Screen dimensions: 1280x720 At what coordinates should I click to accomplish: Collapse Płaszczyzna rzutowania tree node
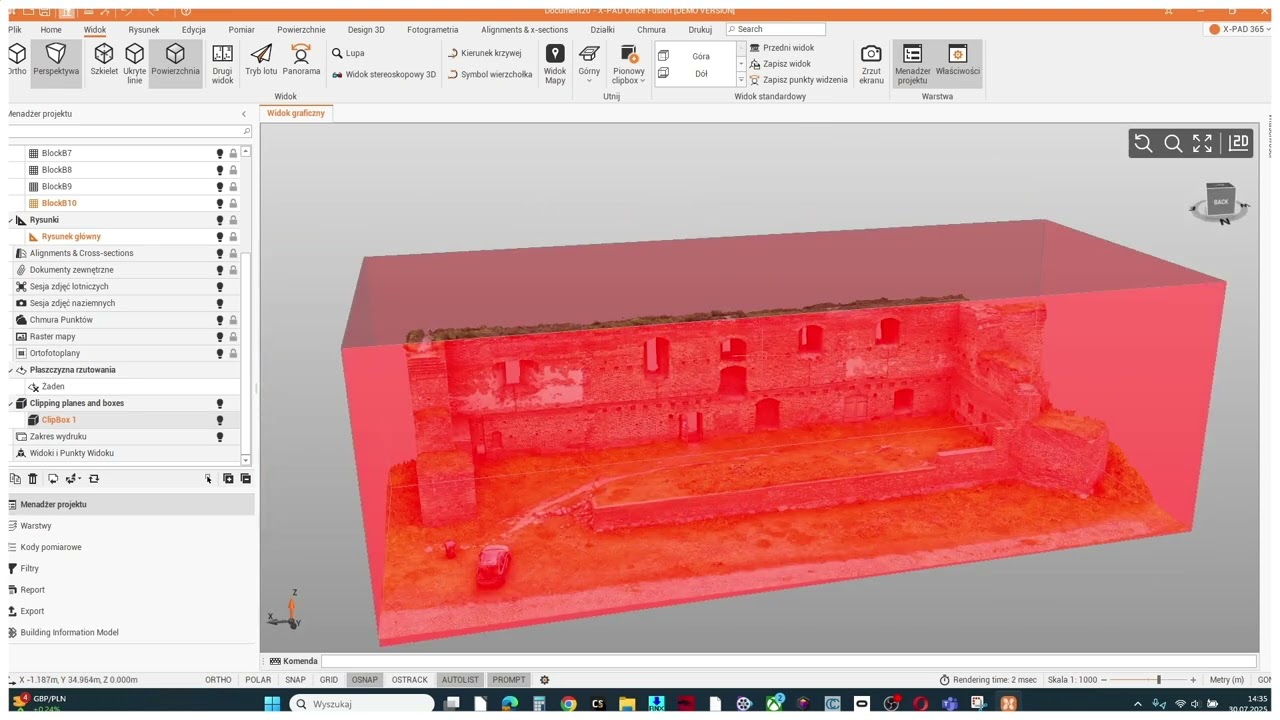(x=11, y=370)
